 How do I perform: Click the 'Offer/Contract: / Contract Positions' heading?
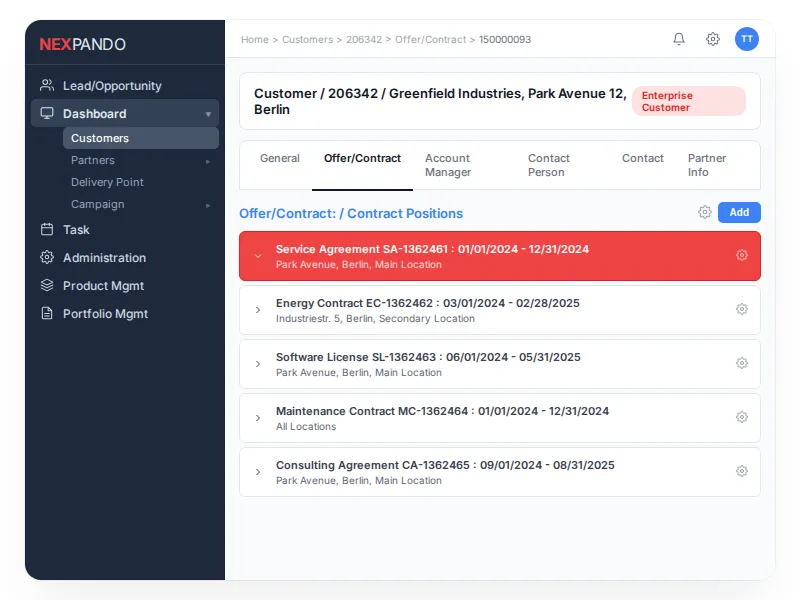tap(351, 213)
